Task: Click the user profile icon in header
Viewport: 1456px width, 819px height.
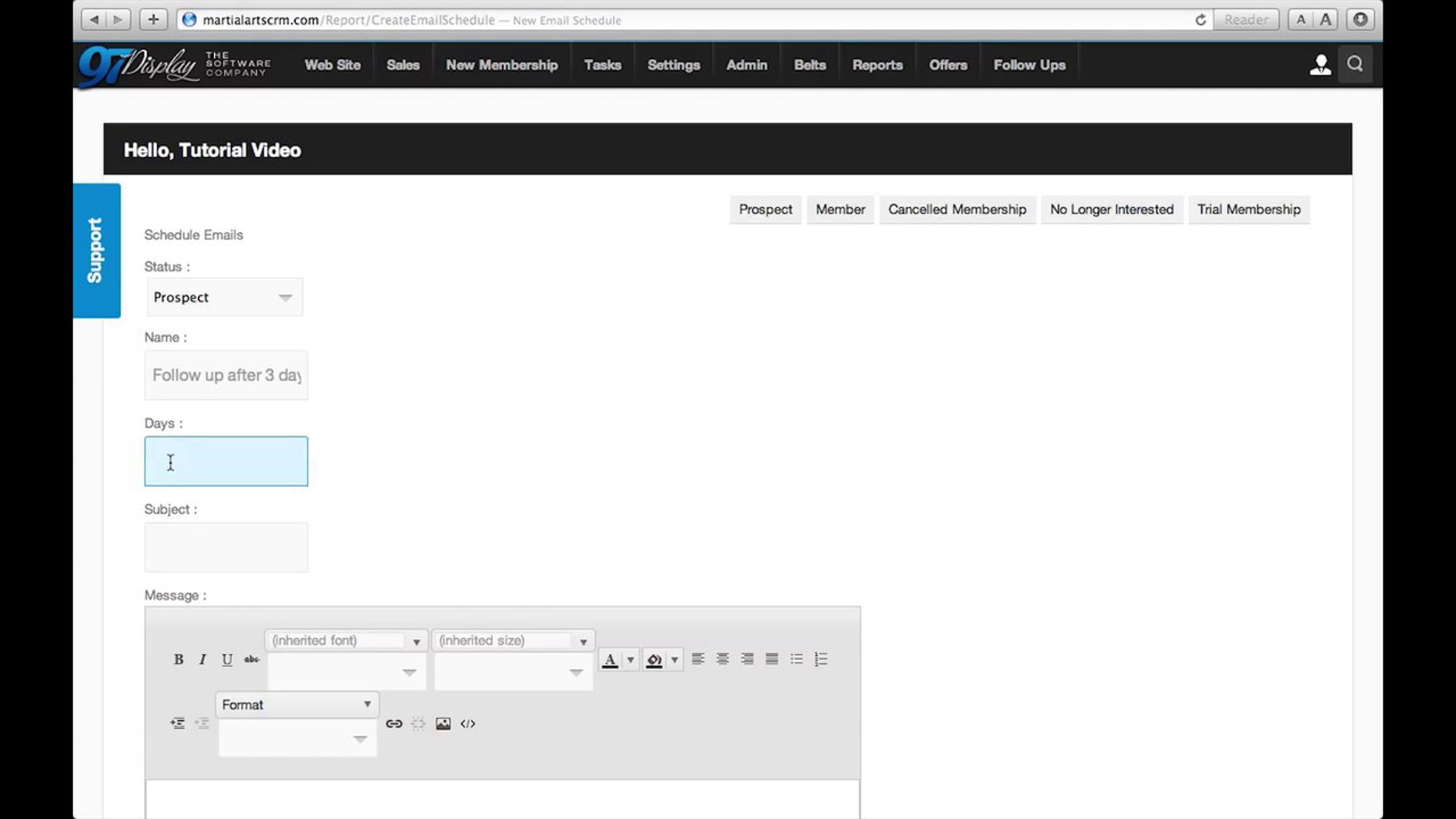Action: coord(1320,65)
